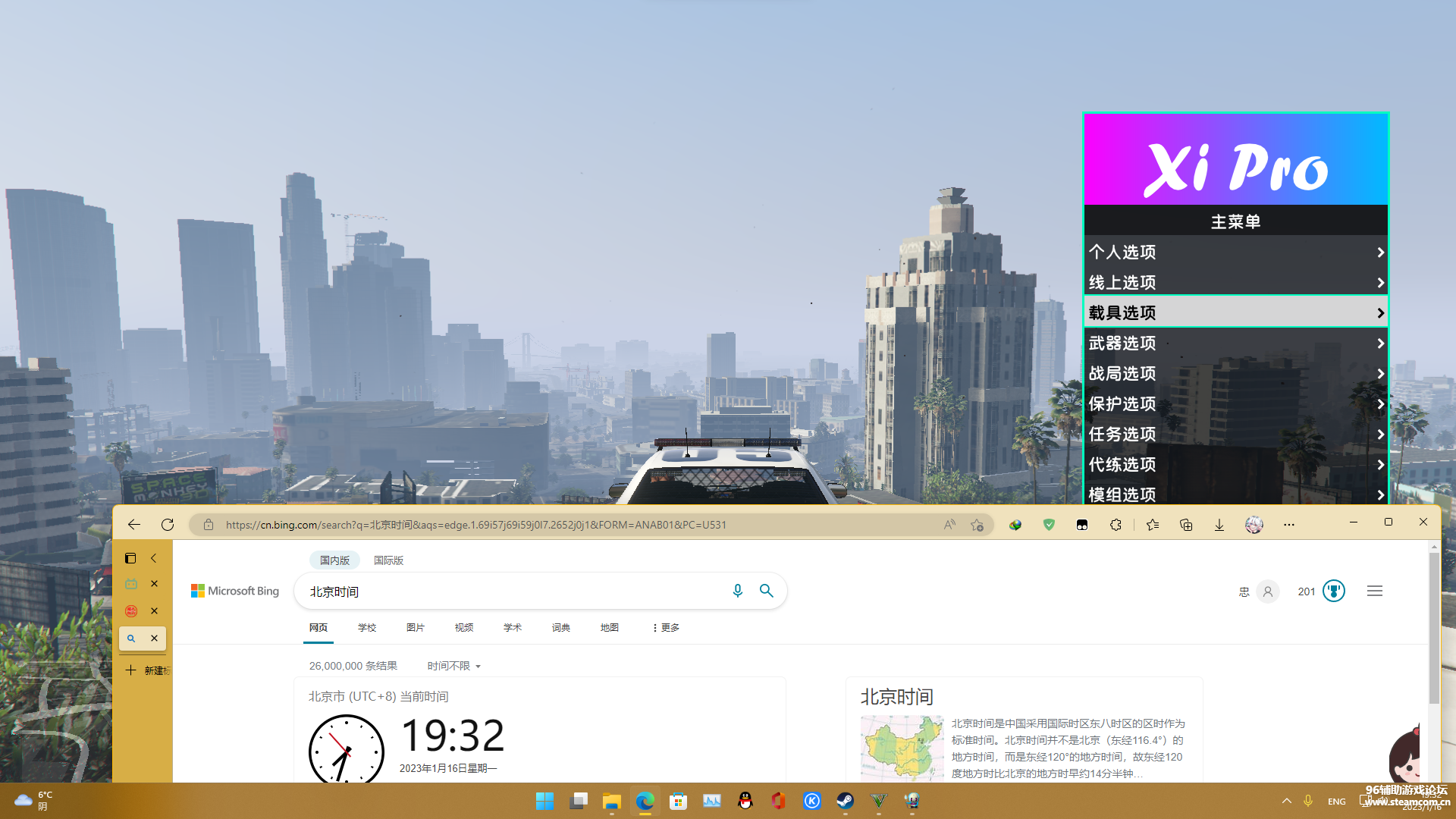This screenshot has height=819, width=1456.
Task: Launch Steam from the taskbar
Action: 845,801
